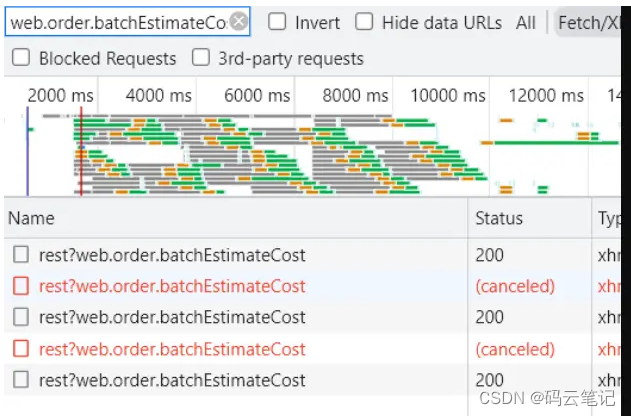The height and width of the screenshot is (416, 631).
Task: Open first red canceled batchEstimateCost request
Action: (x=172, y=286)
